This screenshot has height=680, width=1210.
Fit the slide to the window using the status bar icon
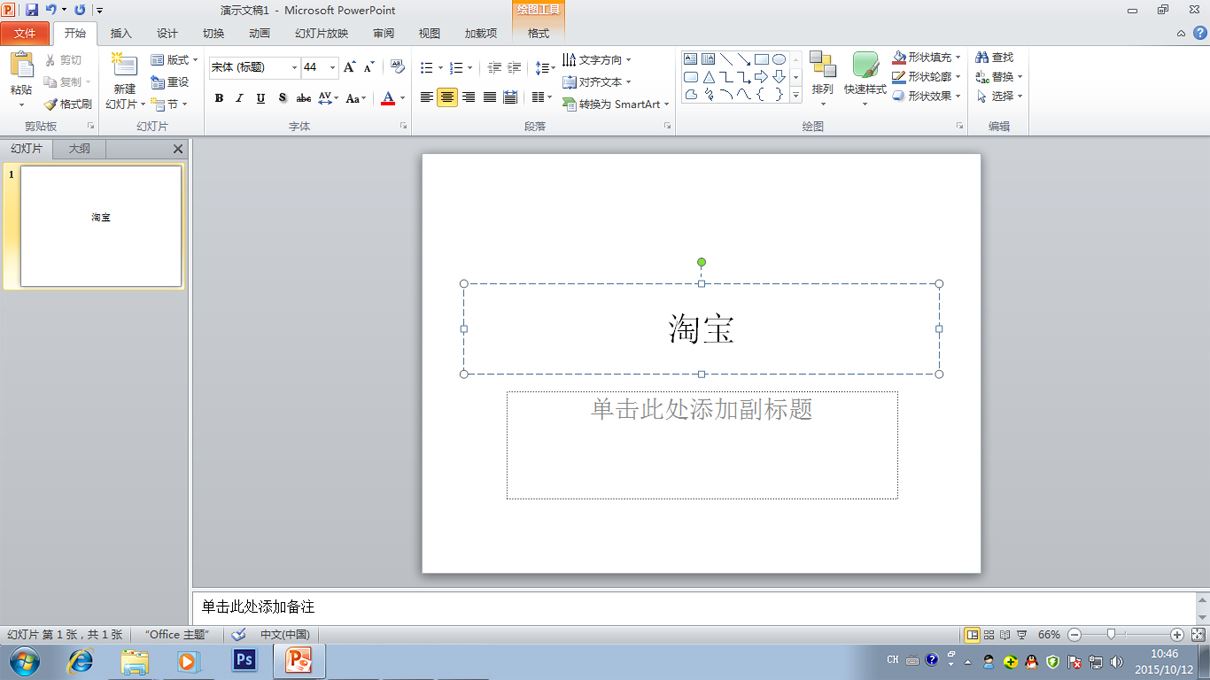1198,635
